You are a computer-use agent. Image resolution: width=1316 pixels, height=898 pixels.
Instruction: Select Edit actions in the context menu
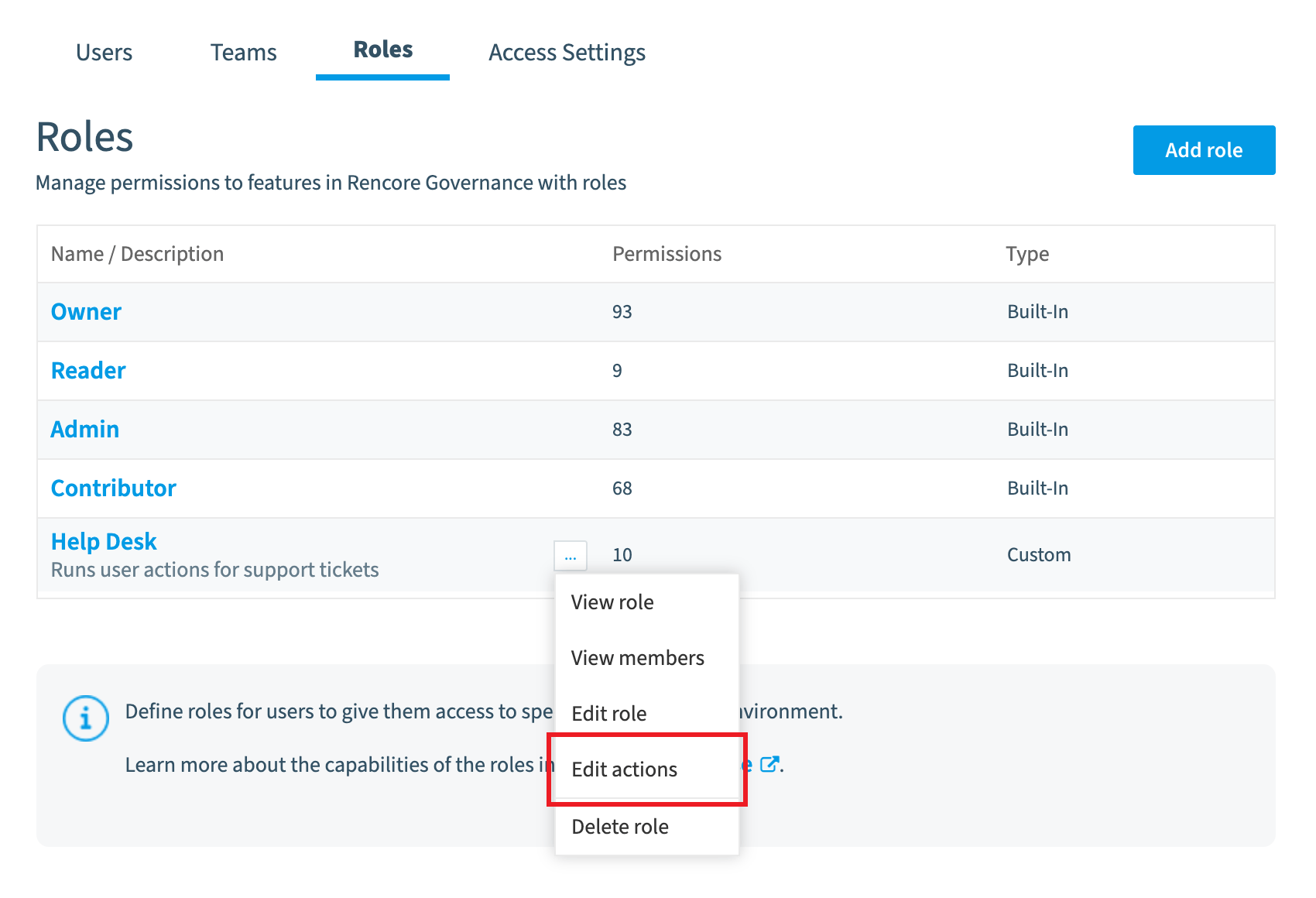[x=647, y=769]
